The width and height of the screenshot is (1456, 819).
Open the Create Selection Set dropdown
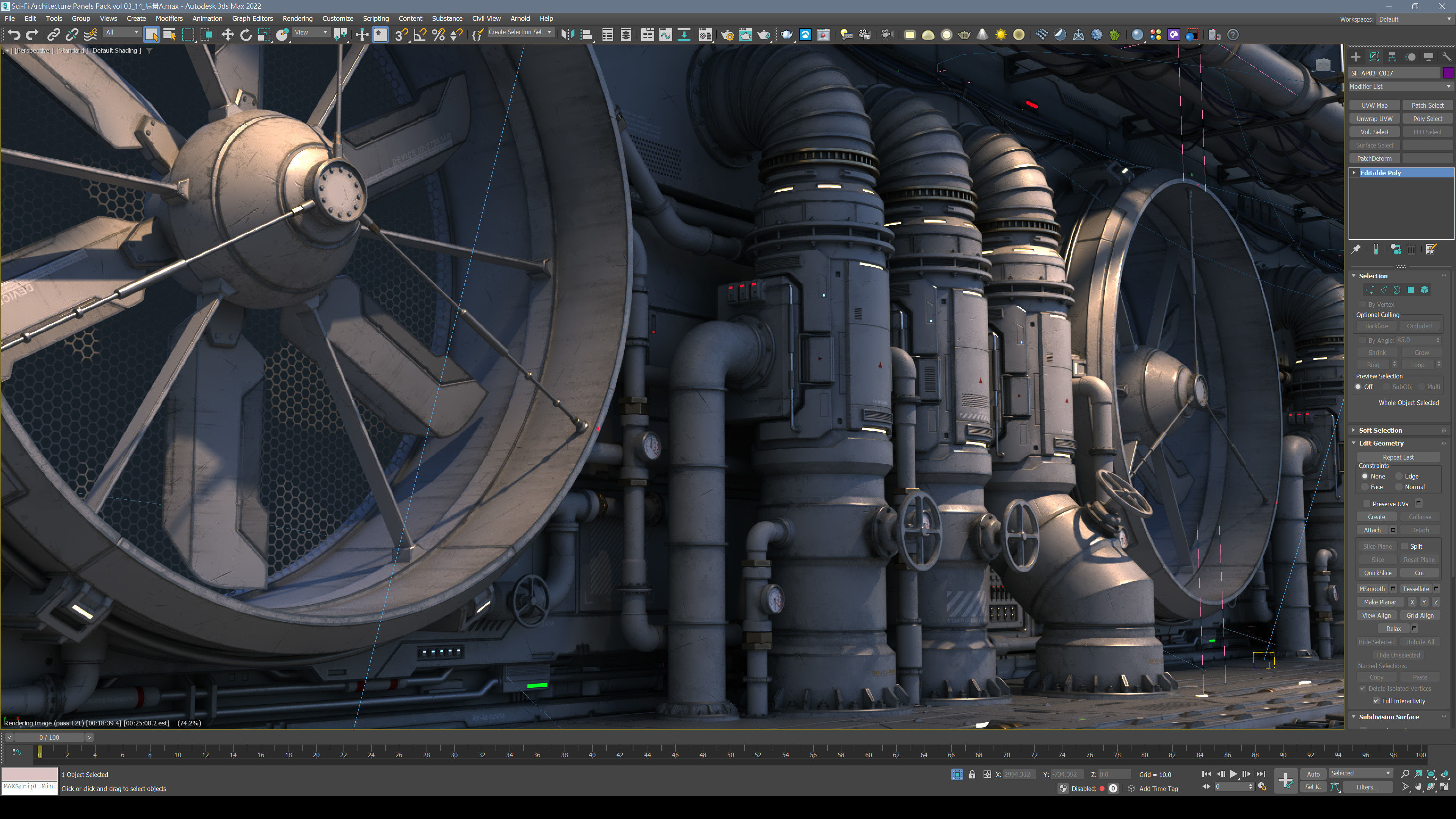pyautogui.click(x=520, y=32)
